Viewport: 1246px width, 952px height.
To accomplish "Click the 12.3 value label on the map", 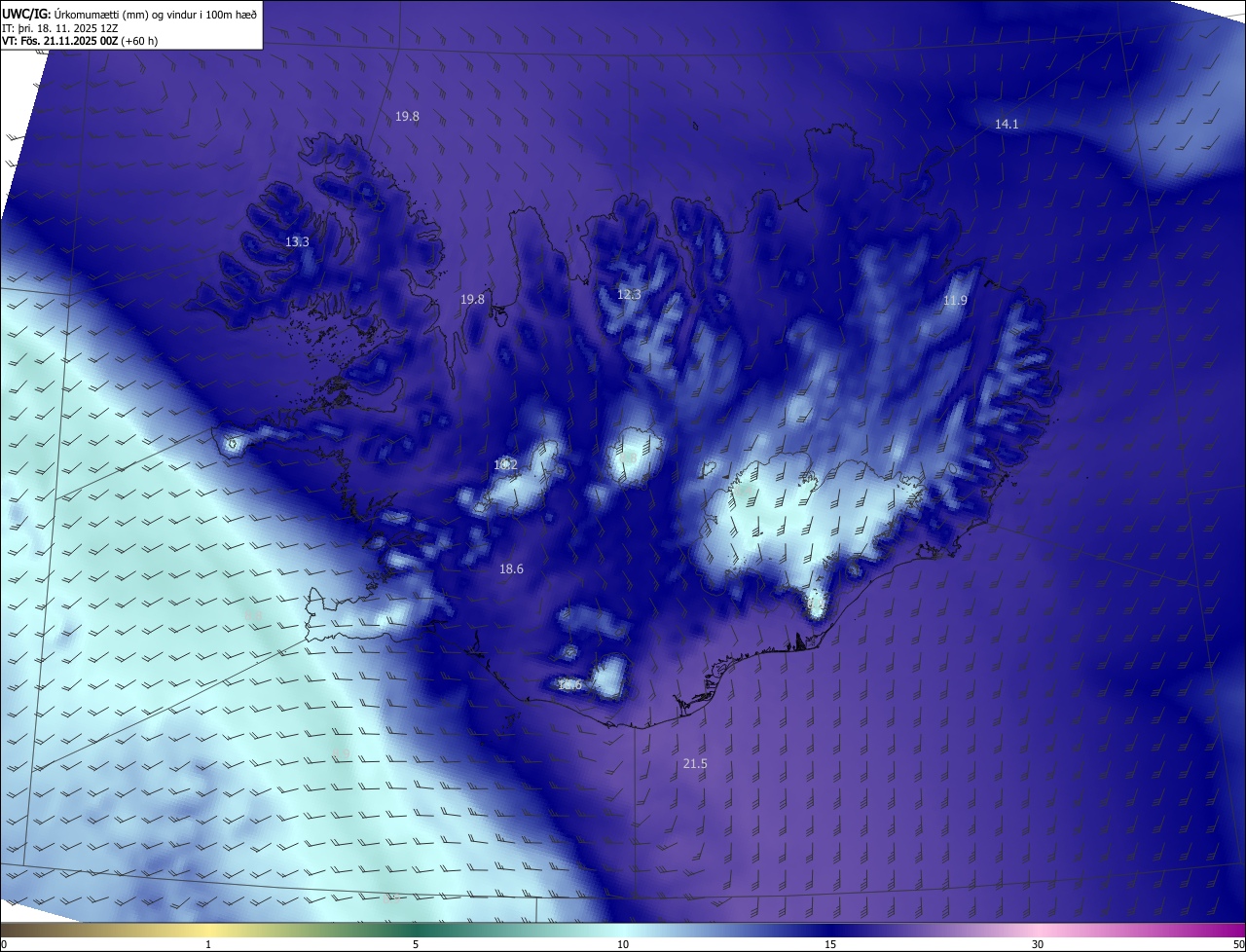I will (x=629, y=295).
